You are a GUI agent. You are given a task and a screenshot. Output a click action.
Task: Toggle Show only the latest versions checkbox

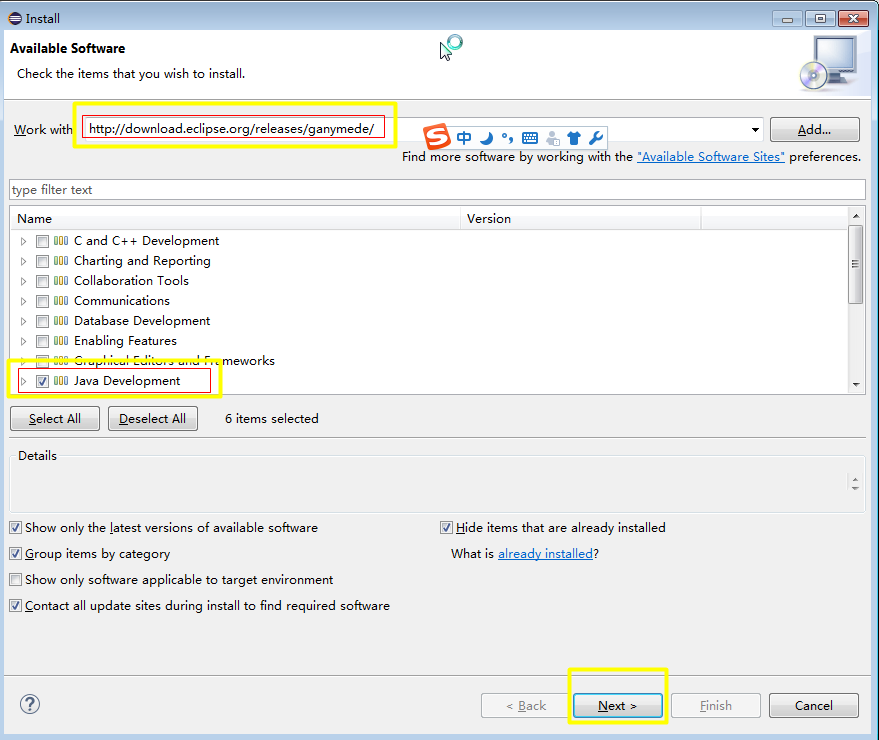tap(16, 528)
